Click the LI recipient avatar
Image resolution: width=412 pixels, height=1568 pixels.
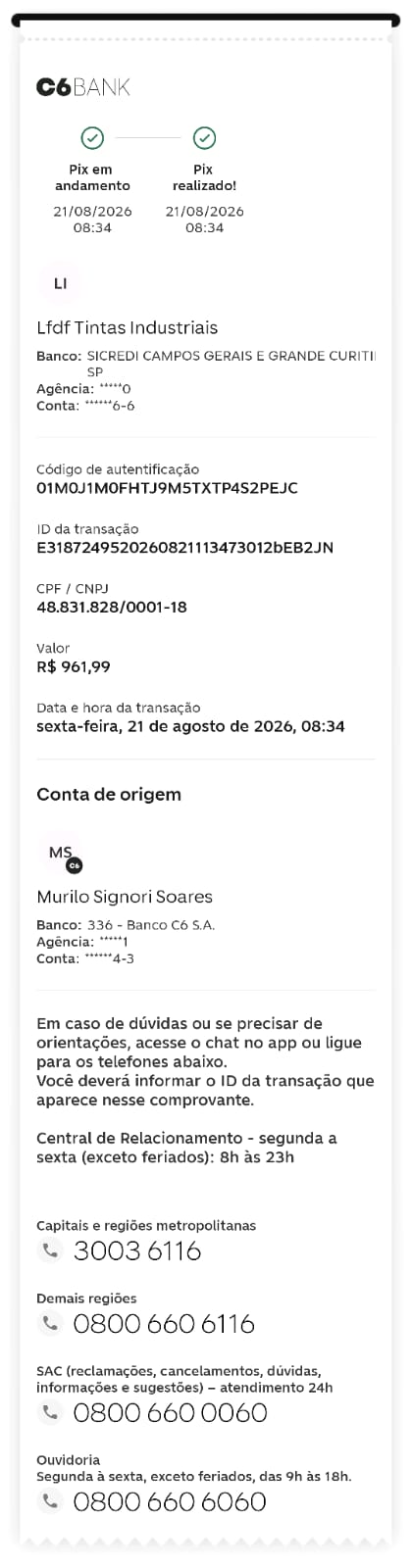click(60, 284)
